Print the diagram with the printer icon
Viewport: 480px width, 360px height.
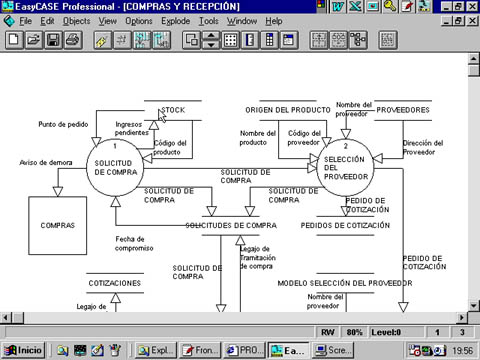pyautogui.click(x=73, y=40)
